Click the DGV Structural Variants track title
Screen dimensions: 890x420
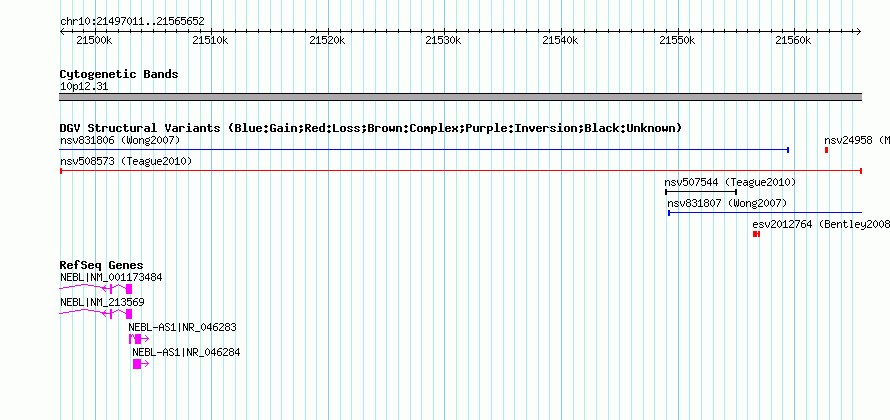(371, 128)
